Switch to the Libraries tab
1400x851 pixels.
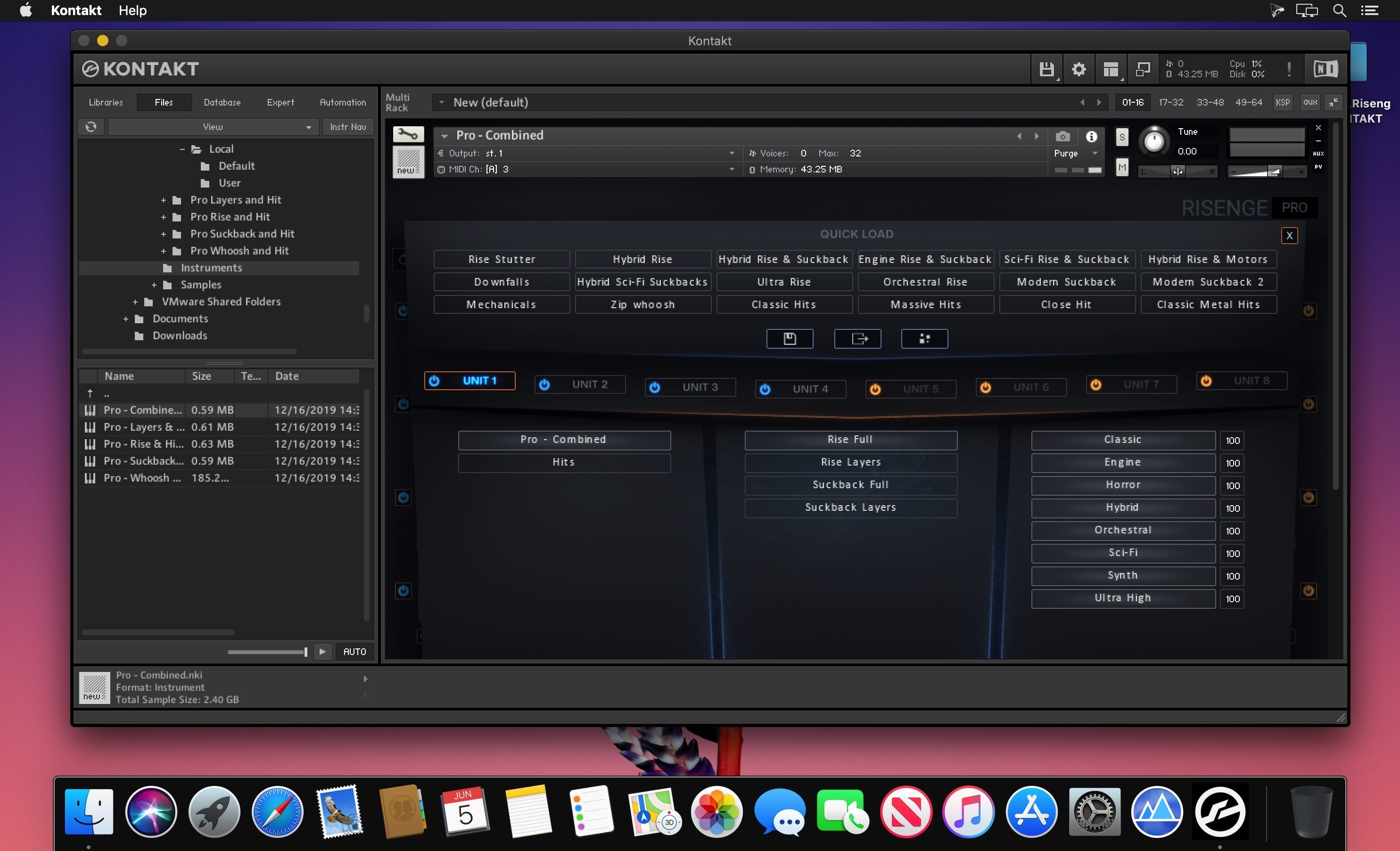click(x=106, y=102)
